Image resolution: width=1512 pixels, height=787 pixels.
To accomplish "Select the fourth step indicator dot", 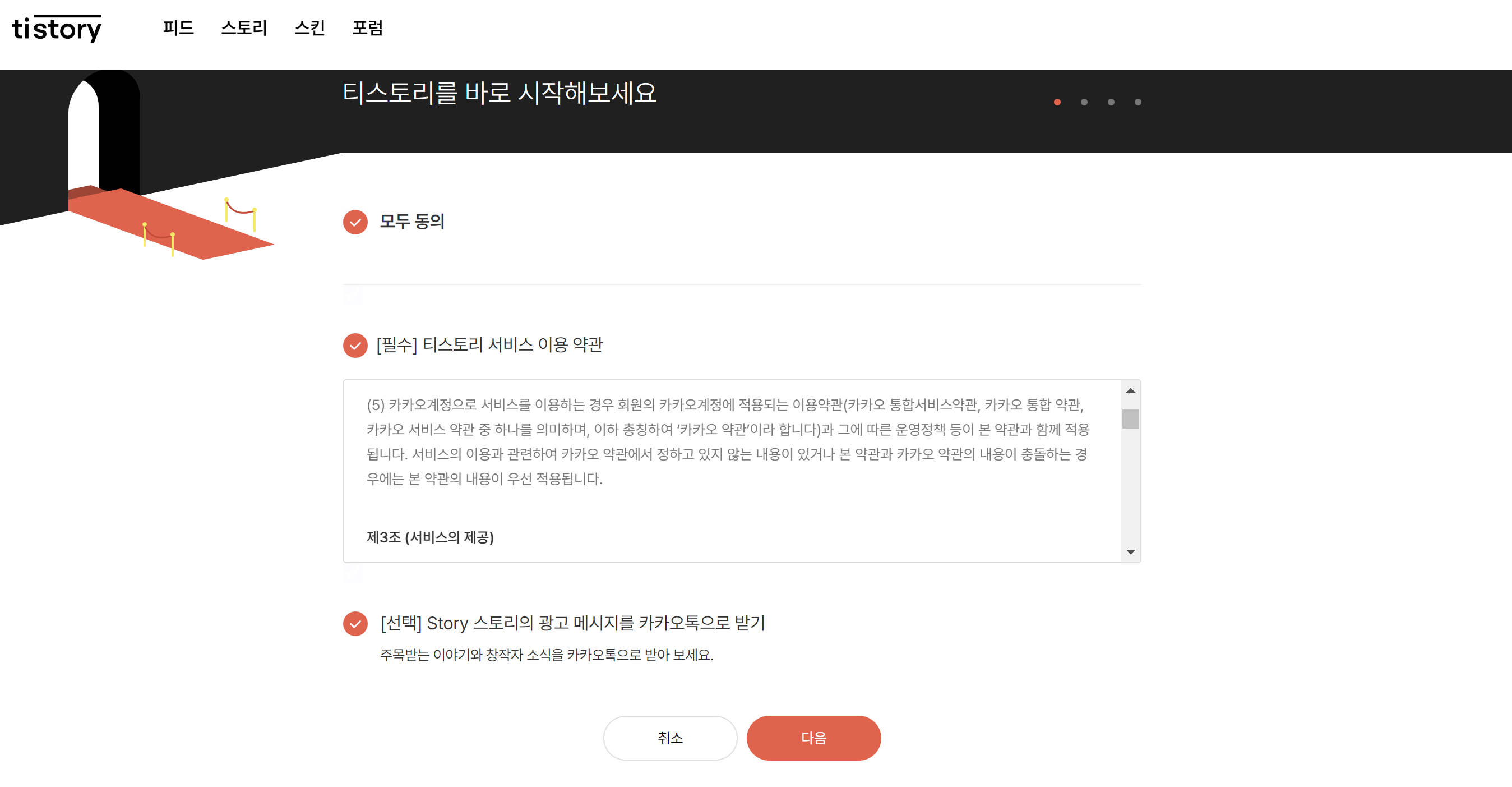I will click(1138, 102).
